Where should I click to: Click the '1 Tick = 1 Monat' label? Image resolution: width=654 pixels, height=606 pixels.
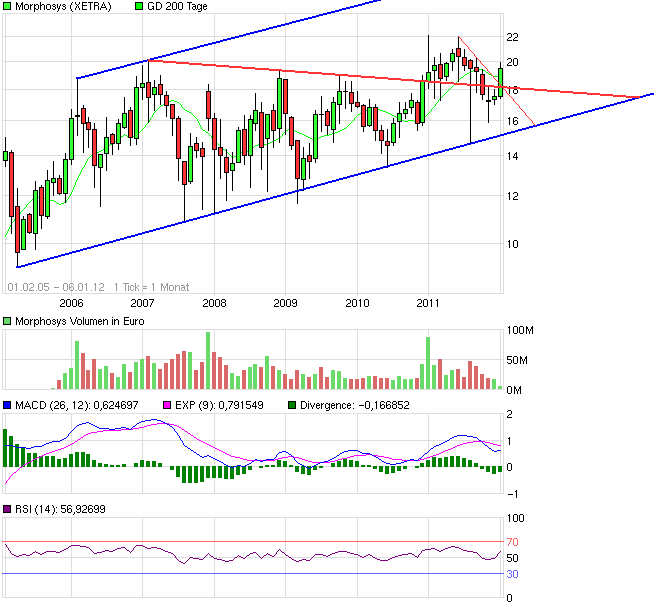click(x=151, y=287)
